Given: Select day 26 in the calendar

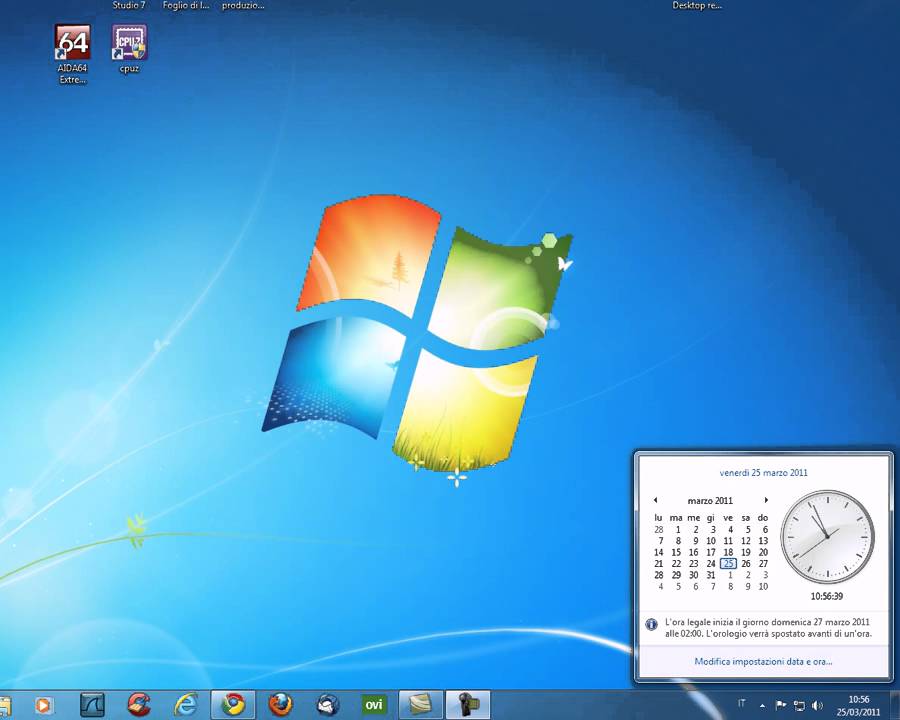Looking at the screenshot, I should [746, 563].
